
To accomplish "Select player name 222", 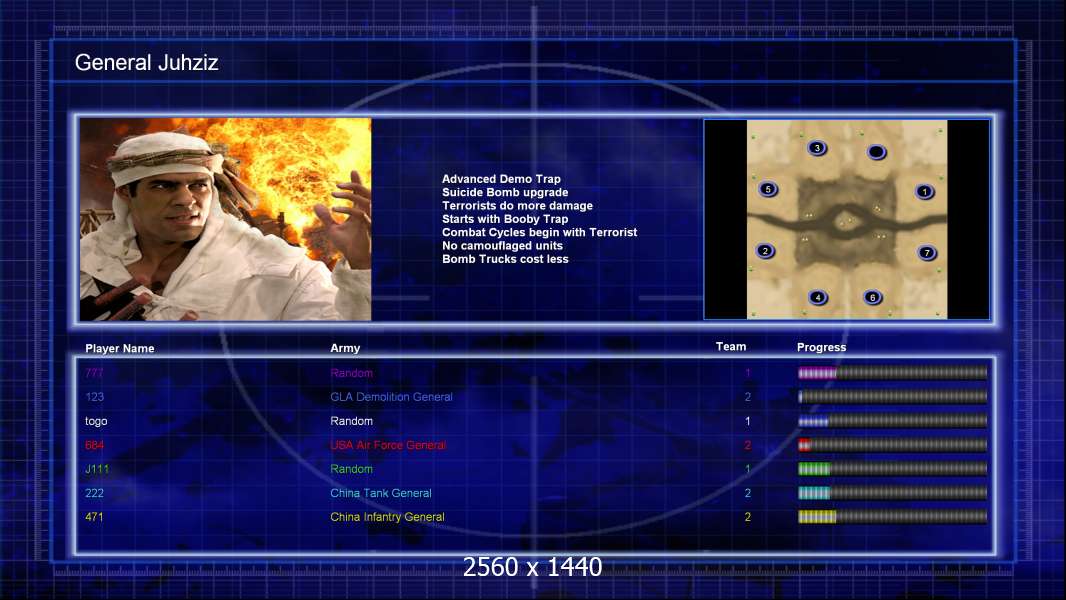I will pyautogui.click(x=94, y=493).
